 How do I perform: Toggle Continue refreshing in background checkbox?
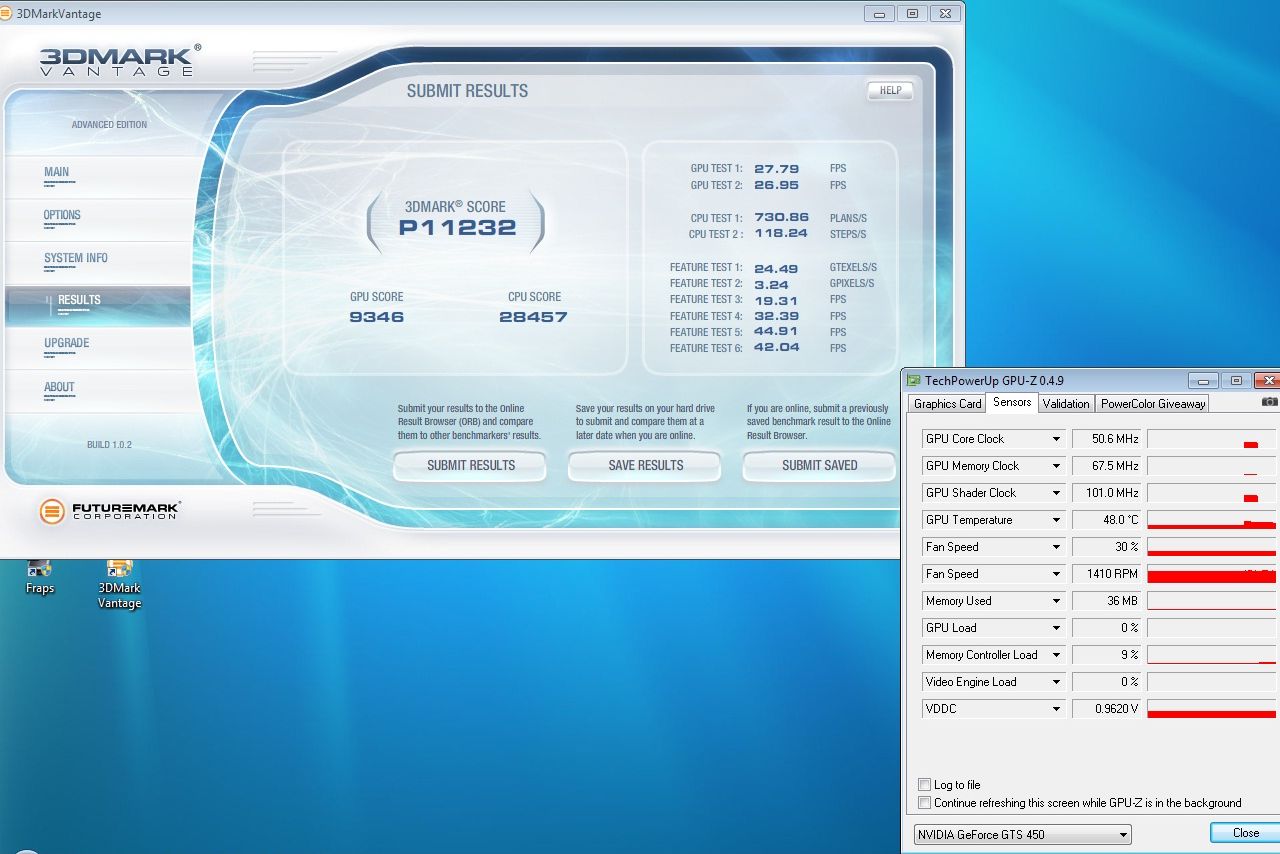click(x=924, y=803)
